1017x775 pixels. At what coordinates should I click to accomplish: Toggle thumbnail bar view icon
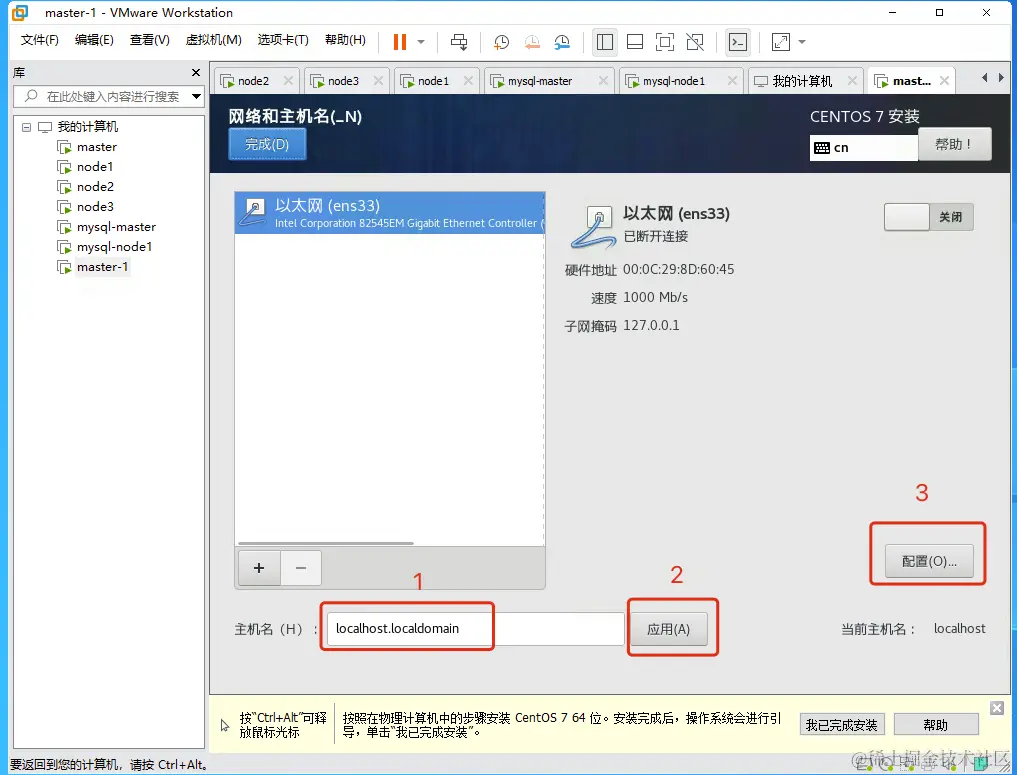point(635,42)
